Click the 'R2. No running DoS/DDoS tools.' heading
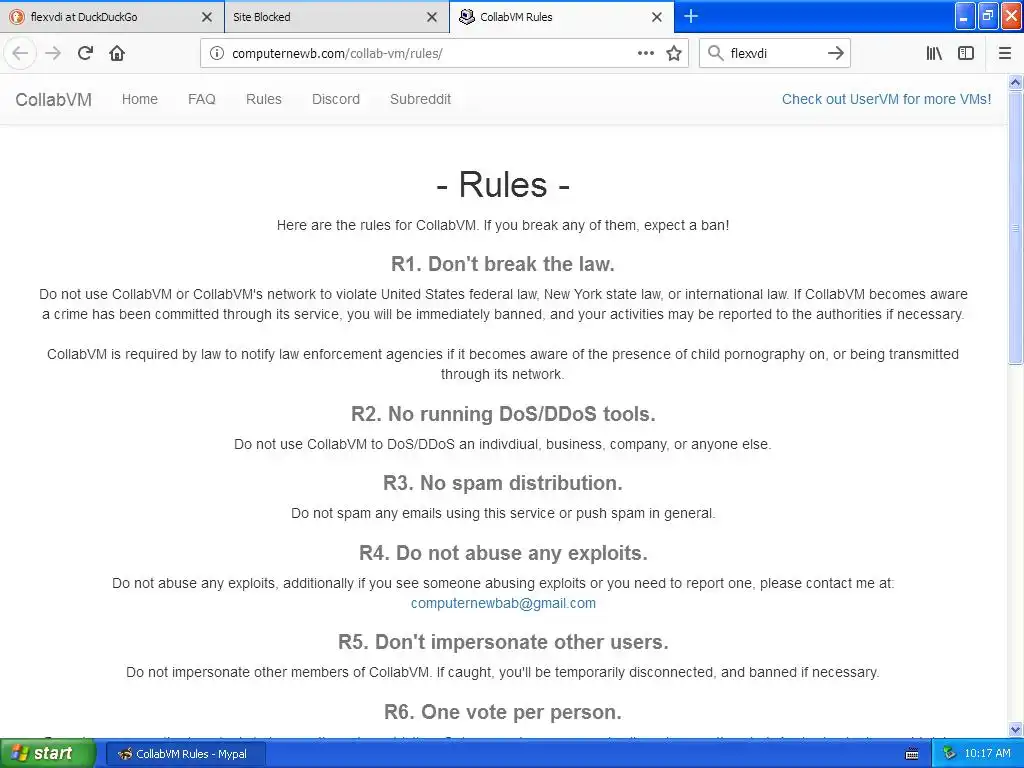Image resolution: width=1024 pixels, height=768 pixels. pos(503,414)
